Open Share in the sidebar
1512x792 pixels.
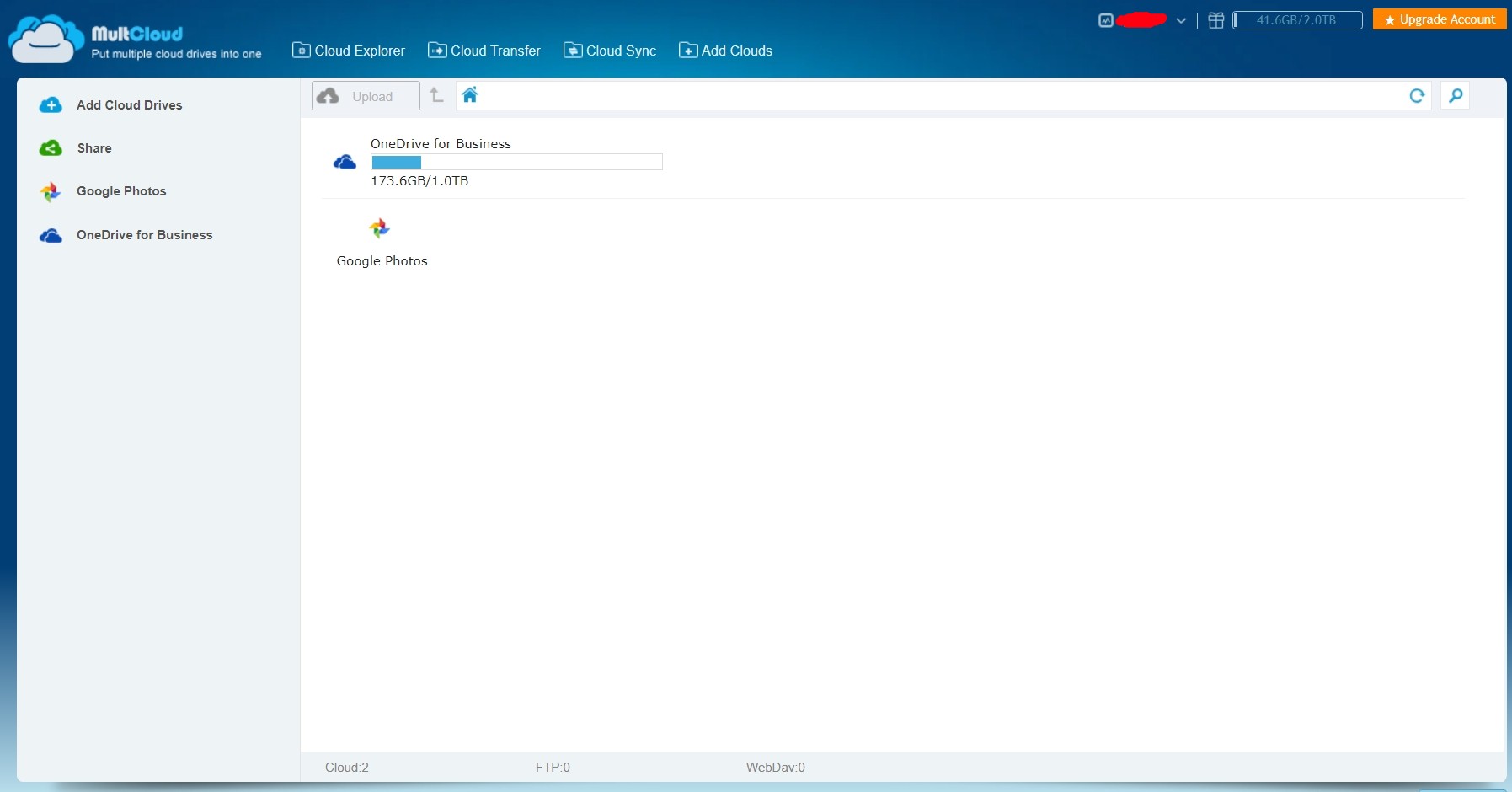pos(76,148)
